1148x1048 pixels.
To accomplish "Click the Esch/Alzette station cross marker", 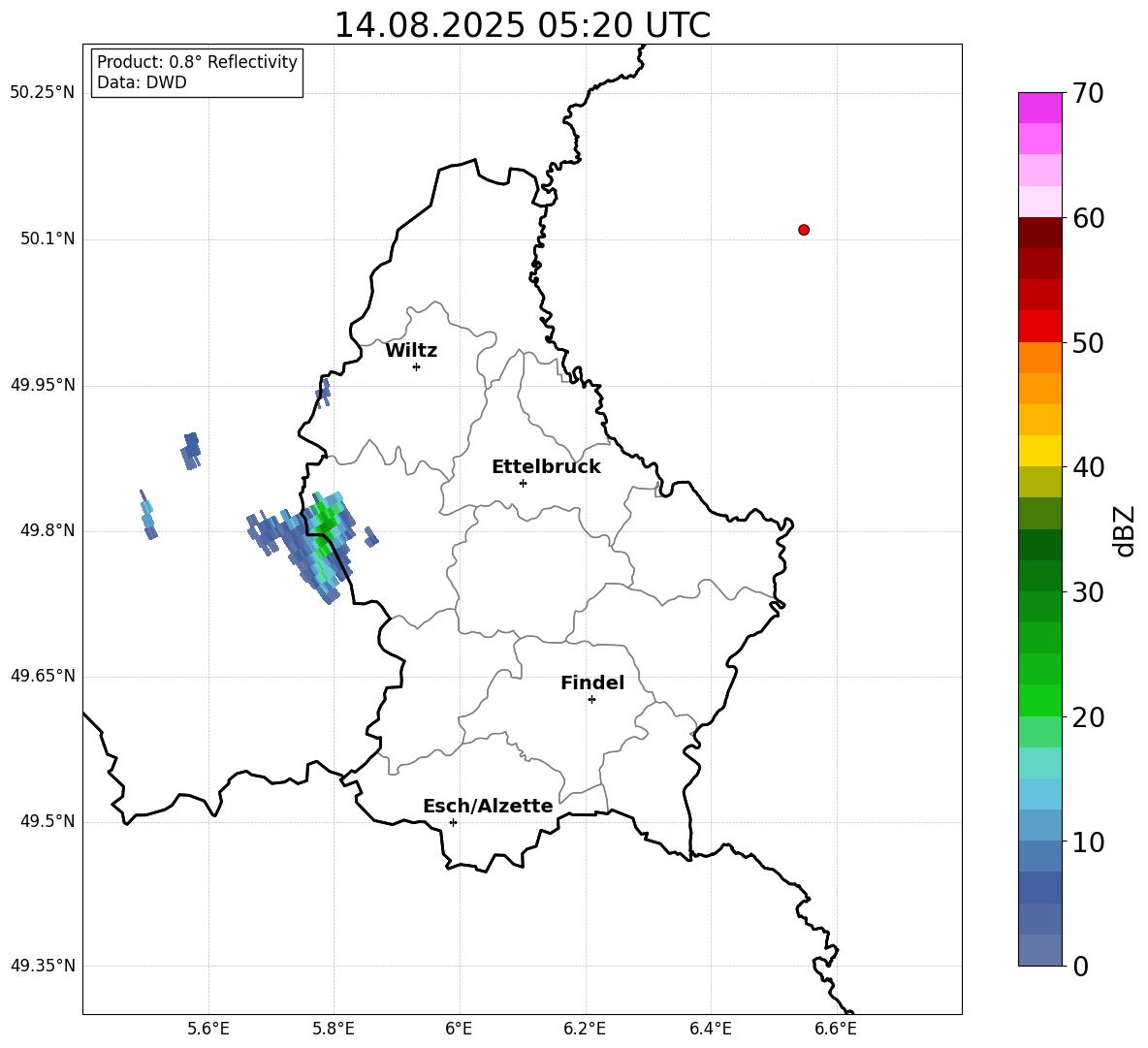I will coord(453,822).
